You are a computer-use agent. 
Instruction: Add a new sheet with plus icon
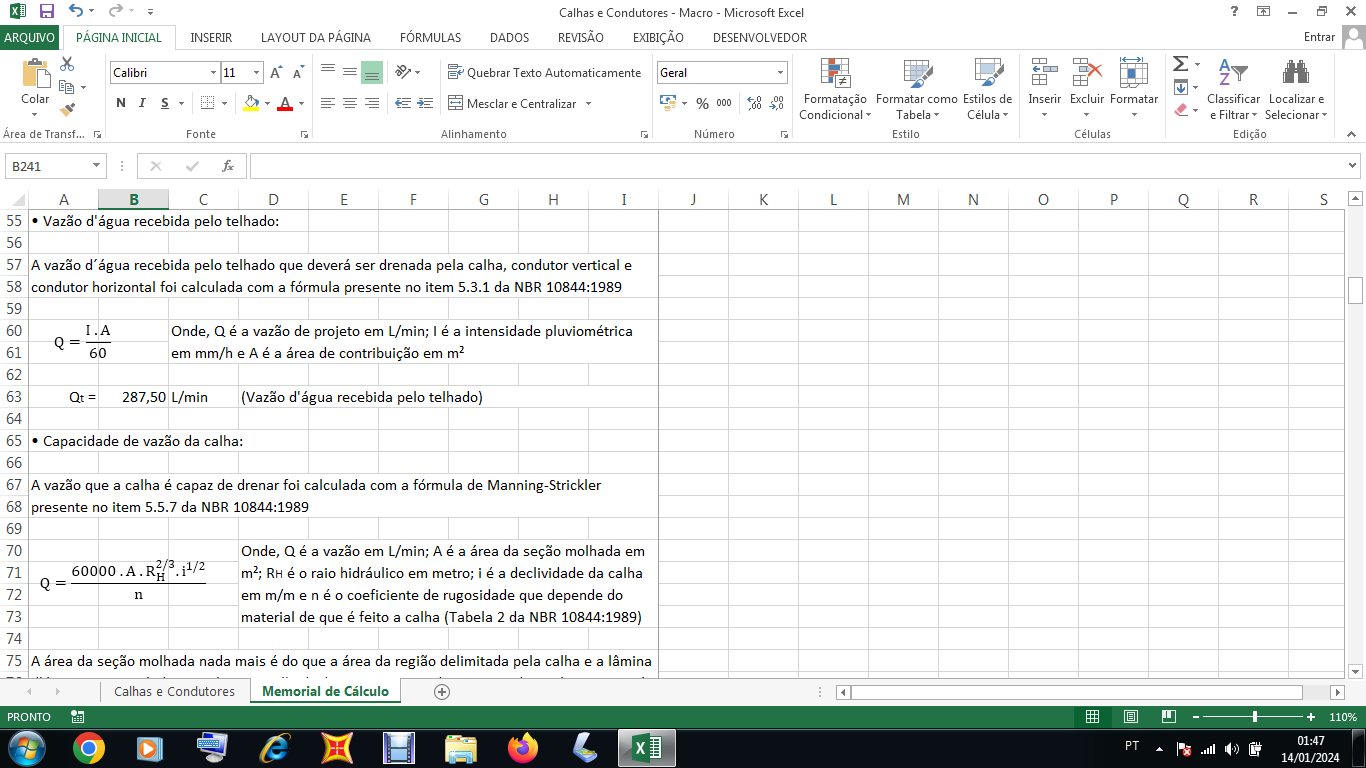[442, 691]
